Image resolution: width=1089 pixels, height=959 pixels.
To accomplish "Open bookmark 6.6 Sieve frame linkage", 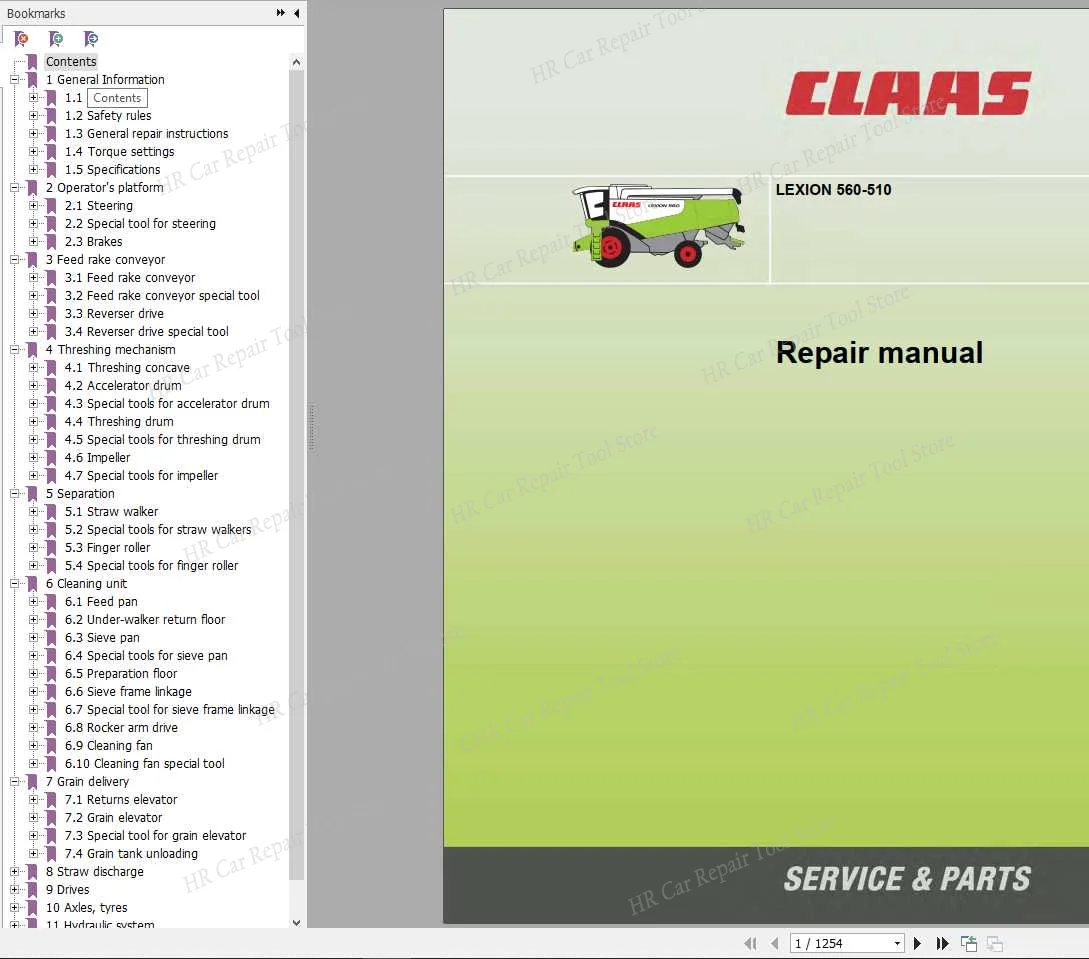I will 128,692.
